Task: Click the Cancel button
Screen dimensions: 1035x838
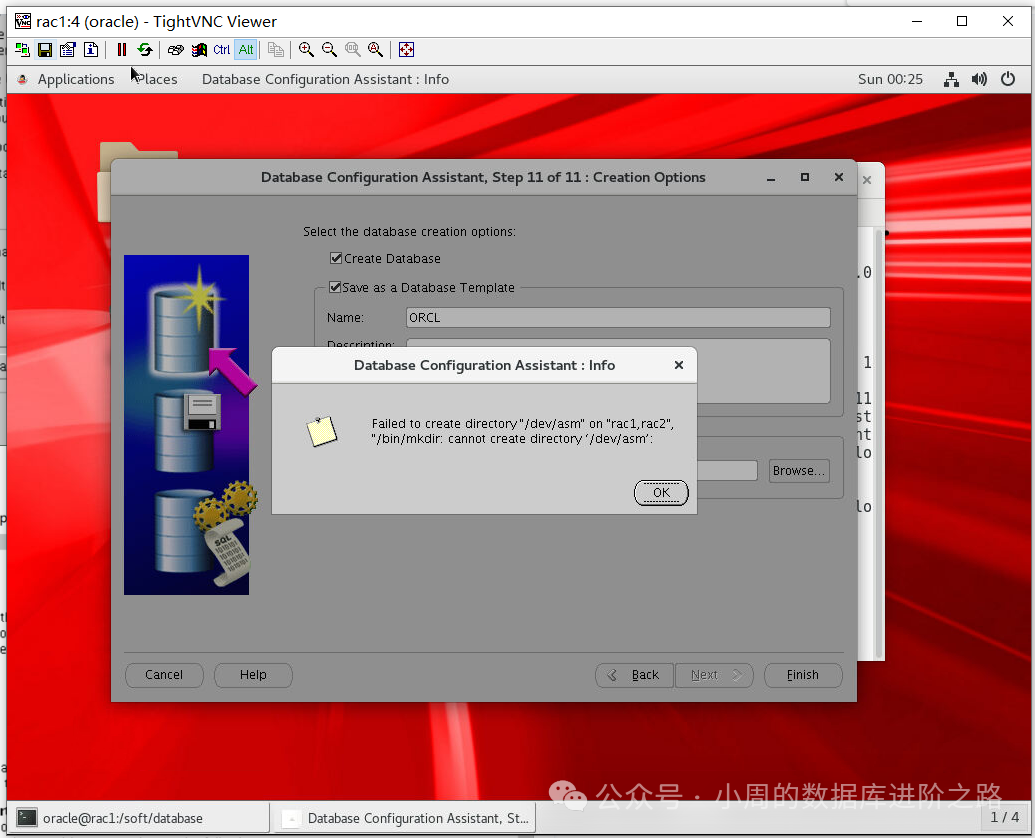Action: [x=164, y=675]
